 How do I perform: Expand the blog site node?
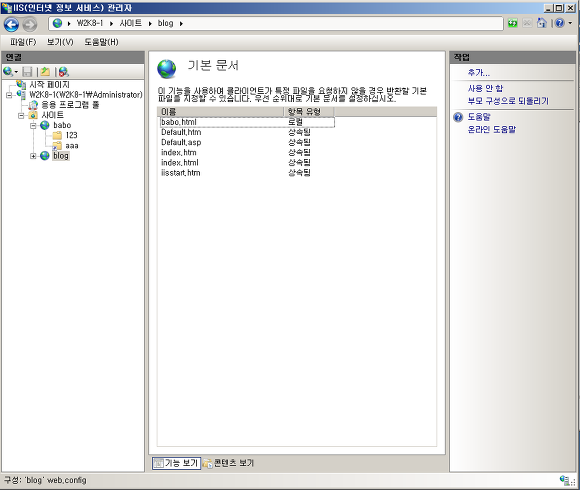33,156
